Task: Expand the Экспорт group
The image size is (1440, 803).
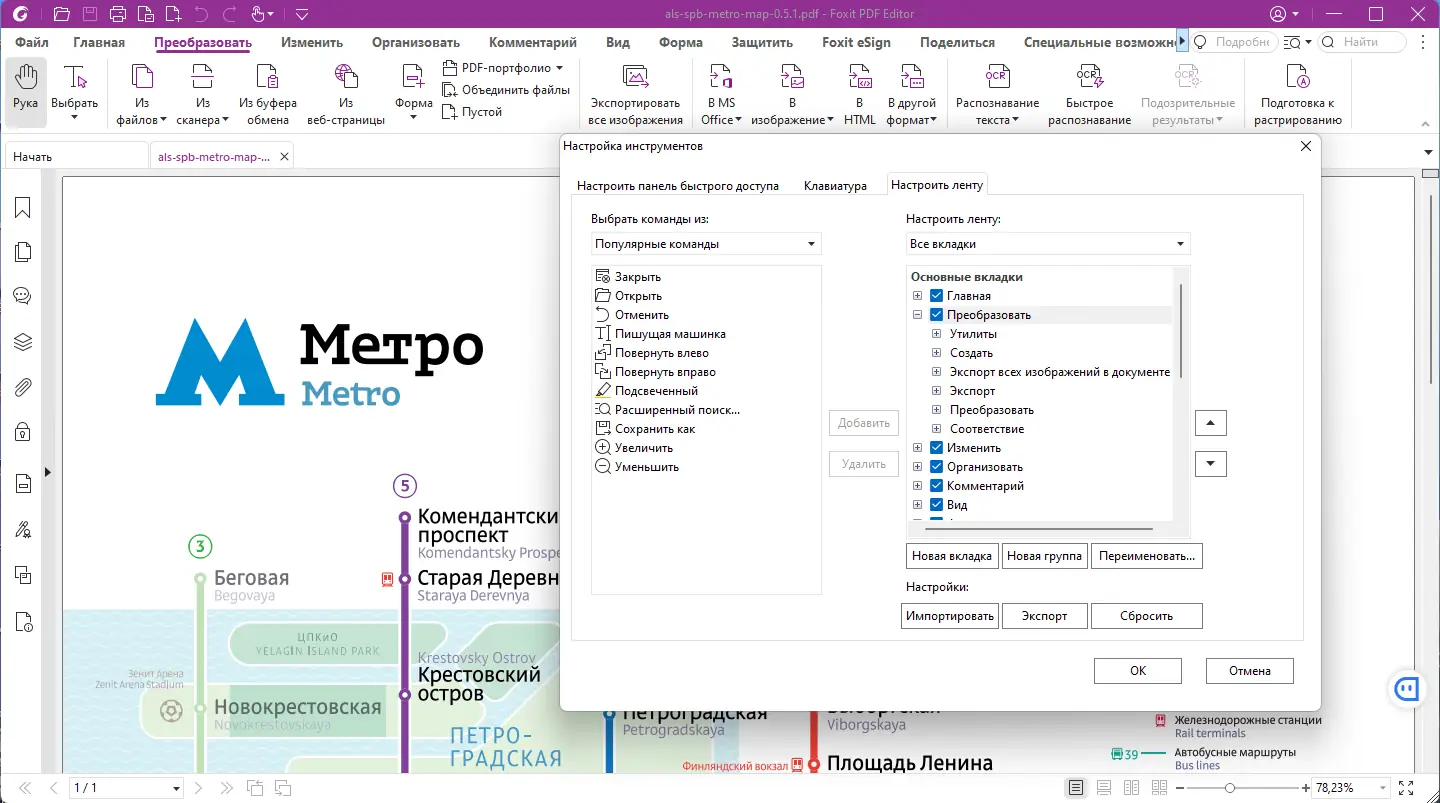Action: [x=937, y=391]
